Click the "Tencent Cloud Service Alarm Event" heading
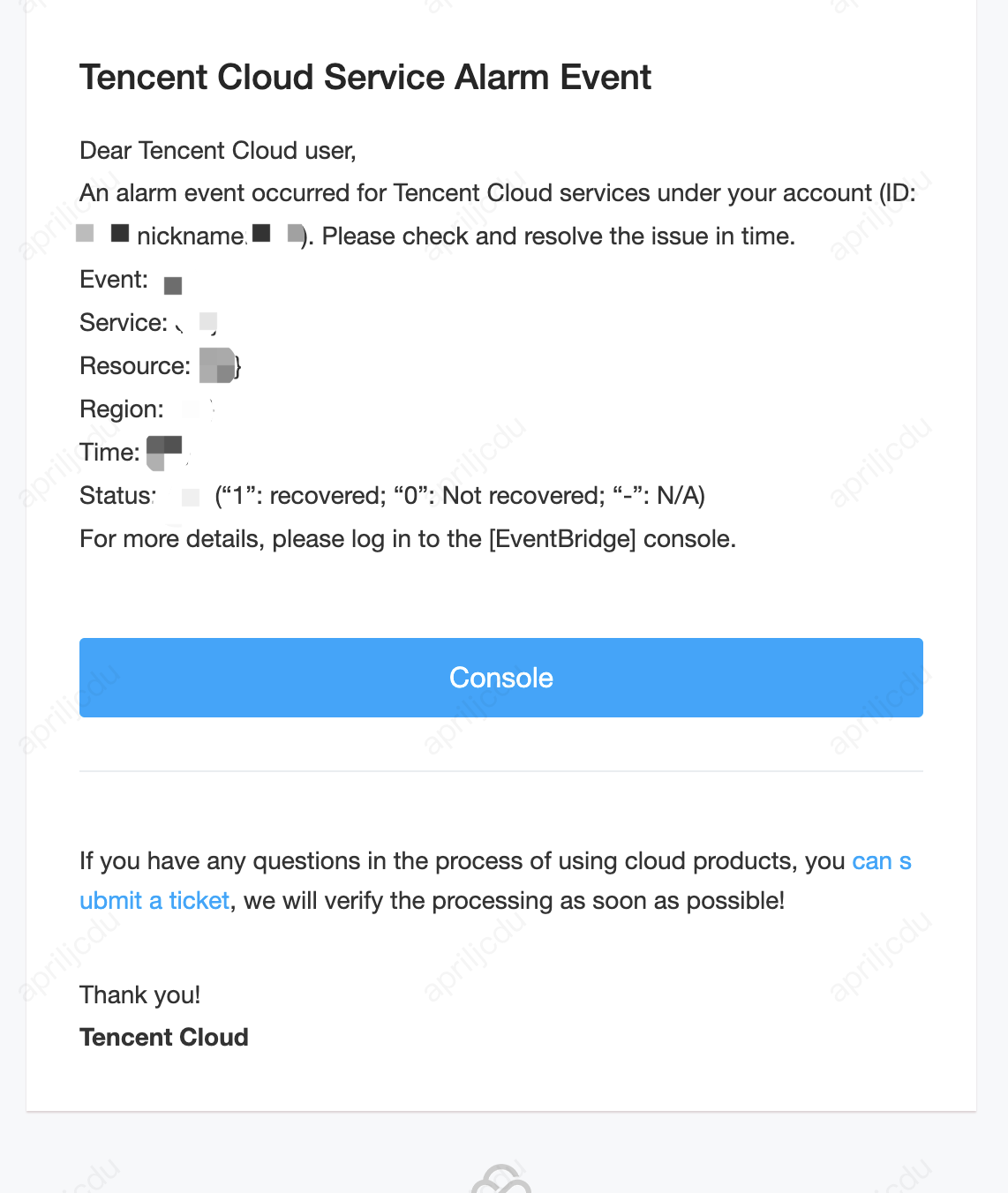The width and height of the screenshot is (1008, 1193). point(365,78)
